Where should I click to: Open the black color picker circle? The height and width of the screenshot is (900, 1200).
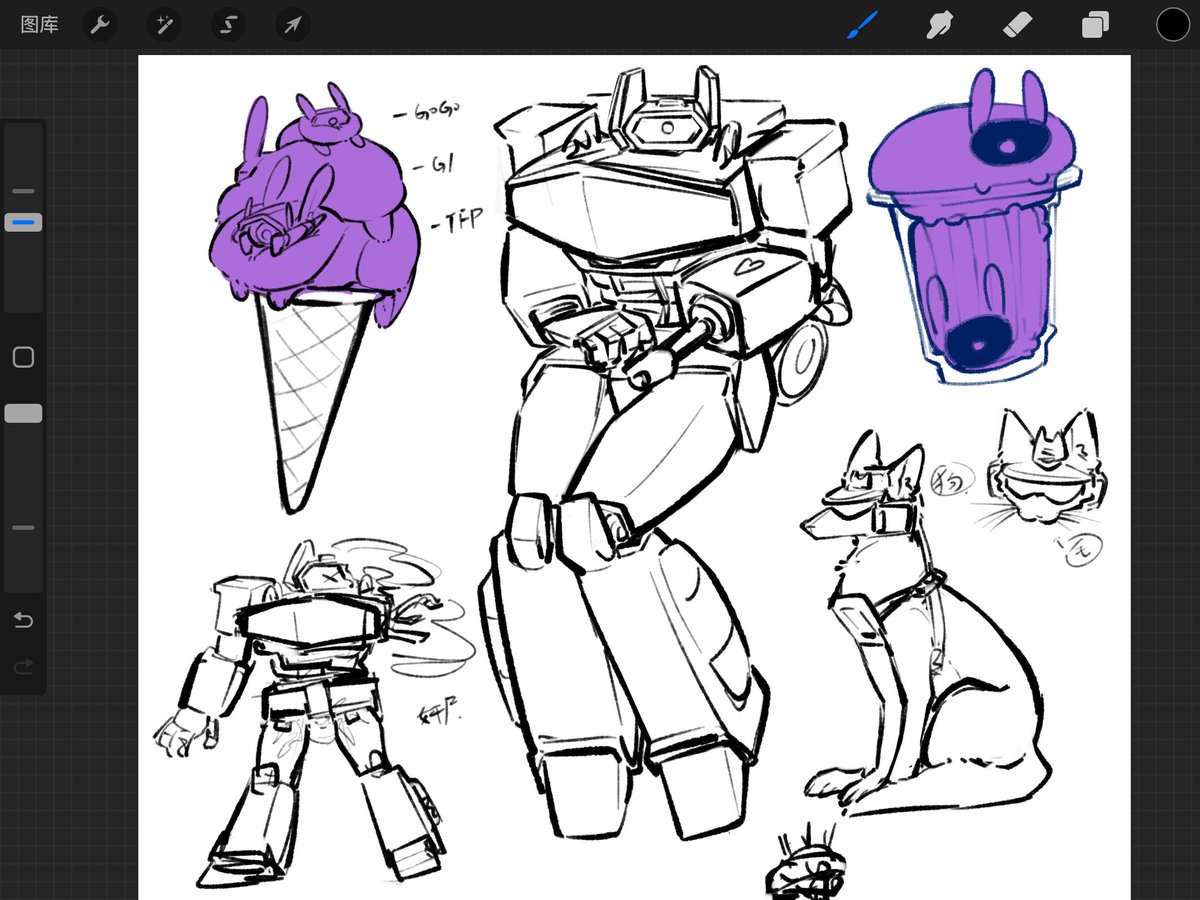[1173, 25]
